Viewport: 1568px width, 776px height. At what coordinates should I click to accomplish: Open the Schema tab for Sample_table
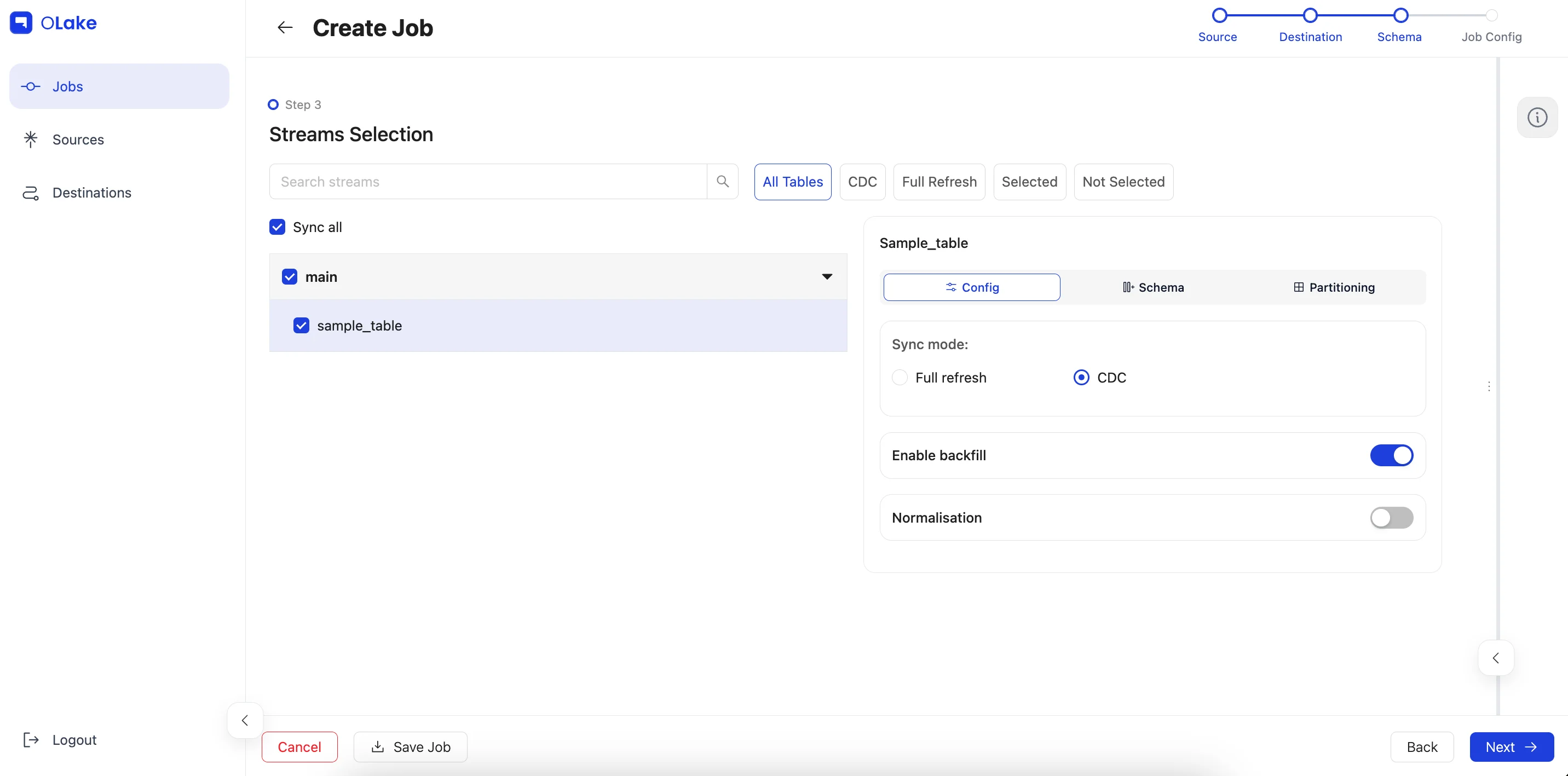[1153, 287]
